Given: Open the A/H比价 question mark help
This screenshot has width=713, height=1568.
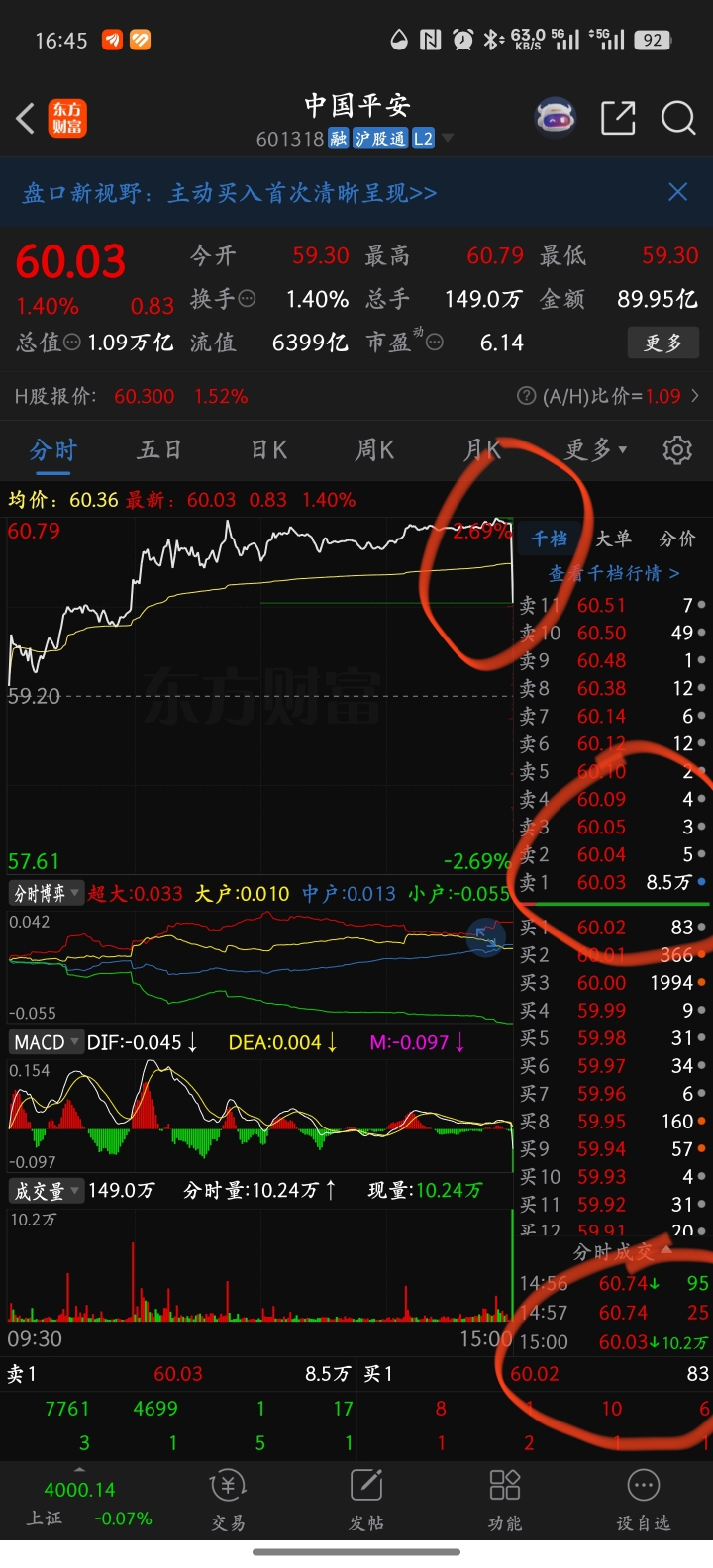Looking at the screenshot, I should pyautogui.click(x=527, y=396).
